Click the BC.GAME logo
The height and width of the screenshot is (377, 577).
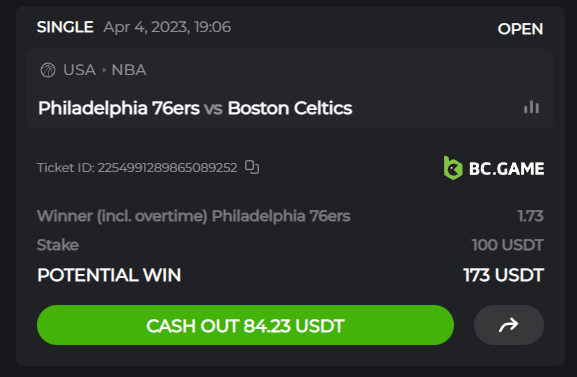[494, 168]
